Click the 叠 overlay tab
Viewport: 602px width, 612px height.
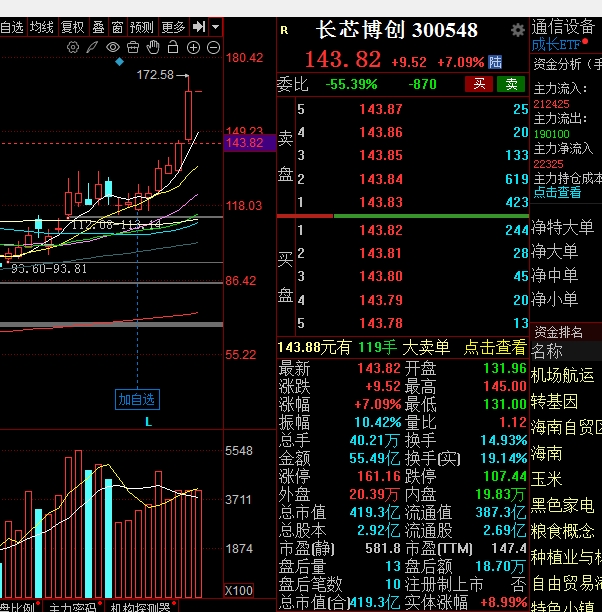pos(98,27)
